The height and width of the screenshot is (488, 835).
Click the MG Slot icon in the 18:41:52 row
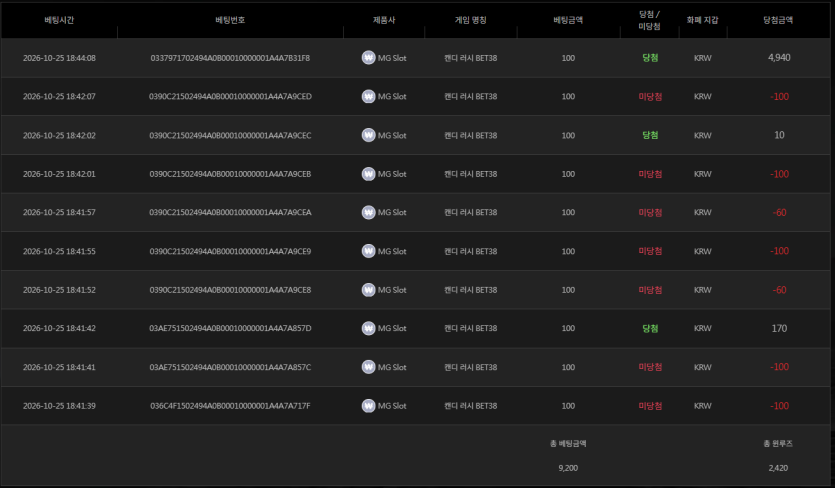coord(369,290)
